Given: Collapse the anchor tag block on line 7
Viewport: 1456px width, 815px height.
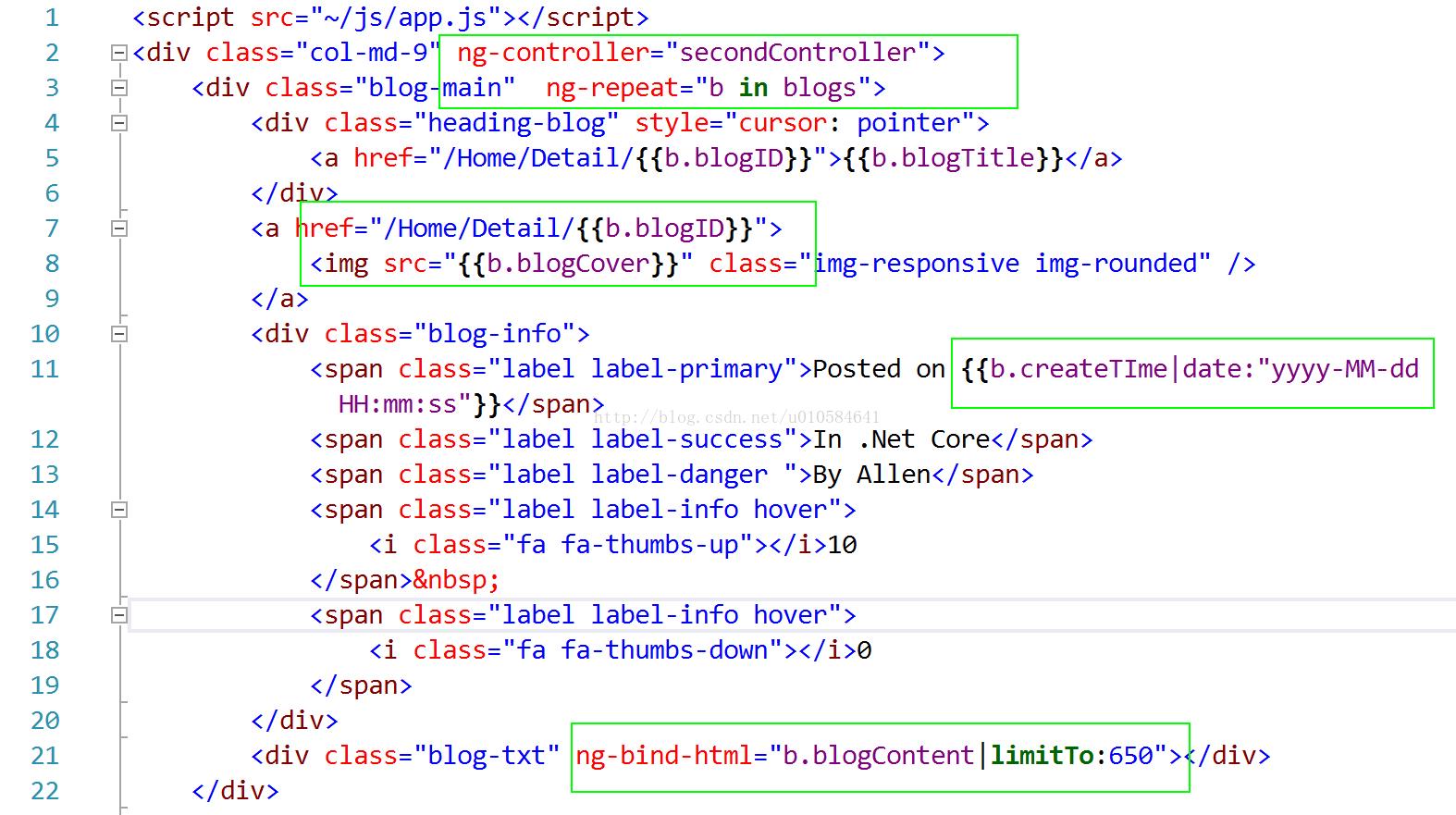Looking at the screenshot, I should pyautogui.click(x=118, y=228).
